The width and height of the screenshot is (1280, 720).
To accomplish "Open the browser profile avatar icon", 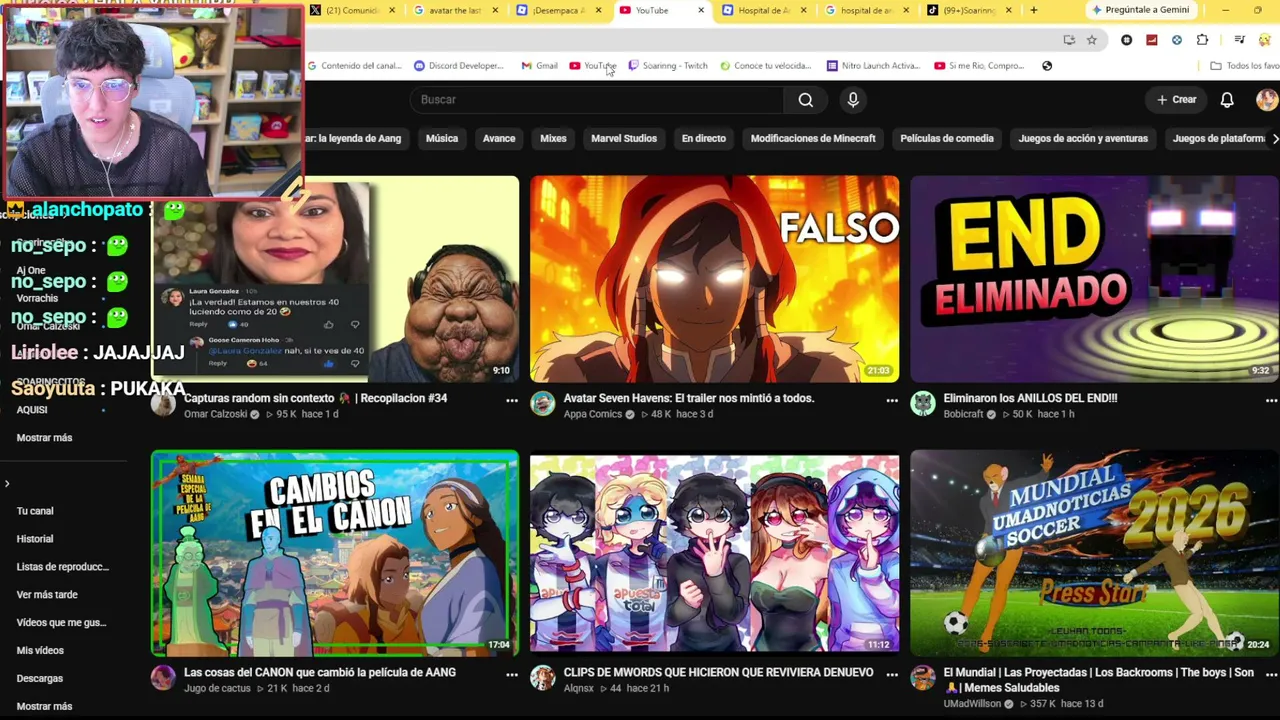I will [x=1265, y=40].
